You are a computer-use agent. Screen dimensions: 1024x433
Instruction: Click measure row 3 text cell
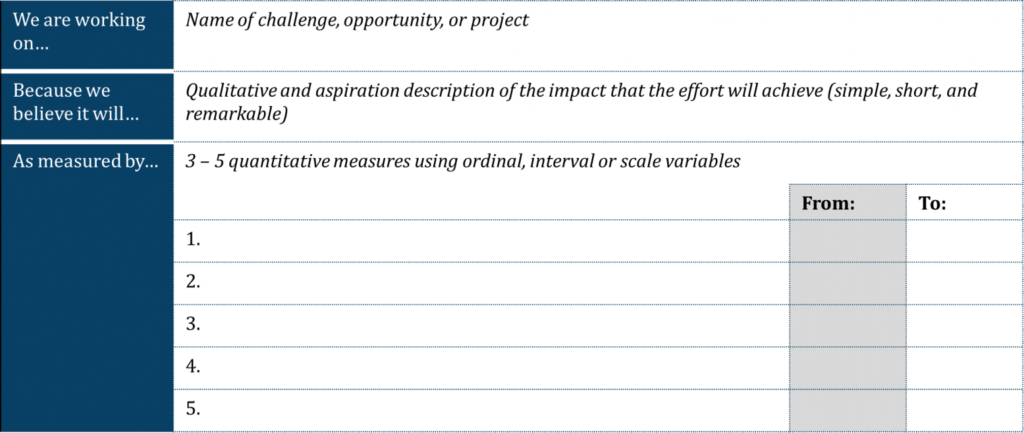click(x=481, y=325)
